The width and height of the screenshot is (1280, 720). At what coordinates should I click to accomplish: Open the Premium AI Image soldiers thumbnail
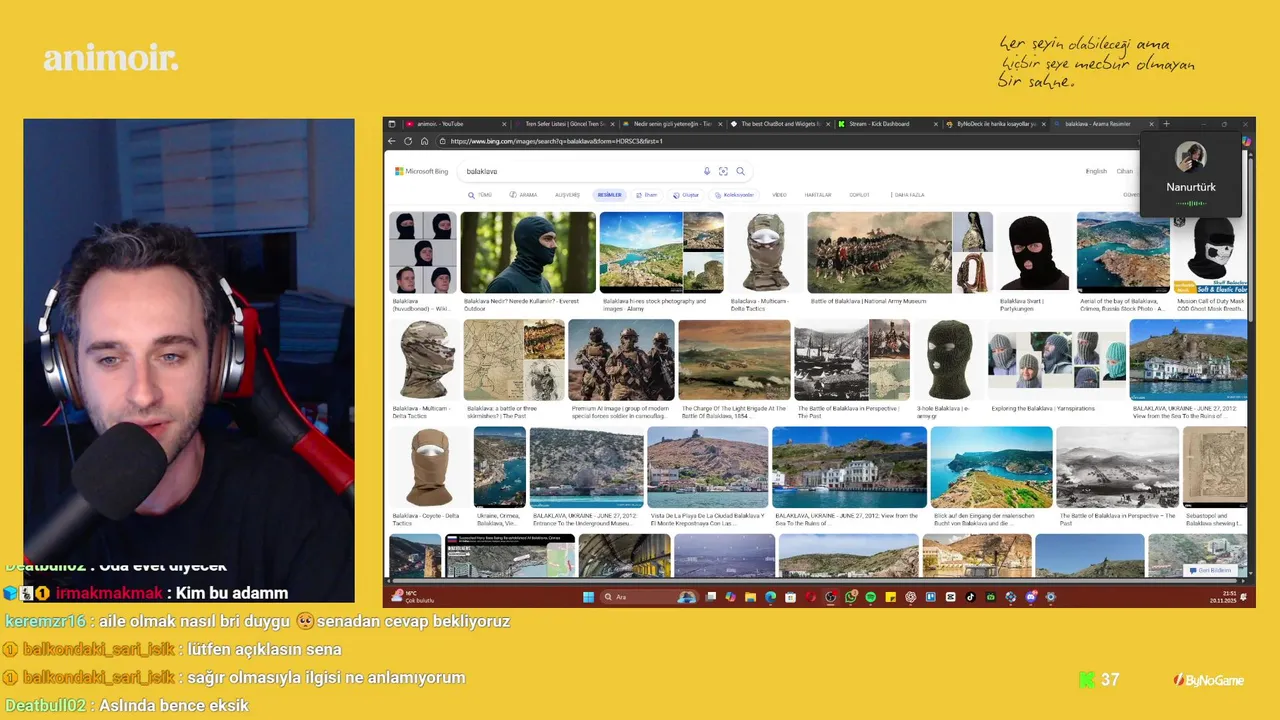[621, 360]
